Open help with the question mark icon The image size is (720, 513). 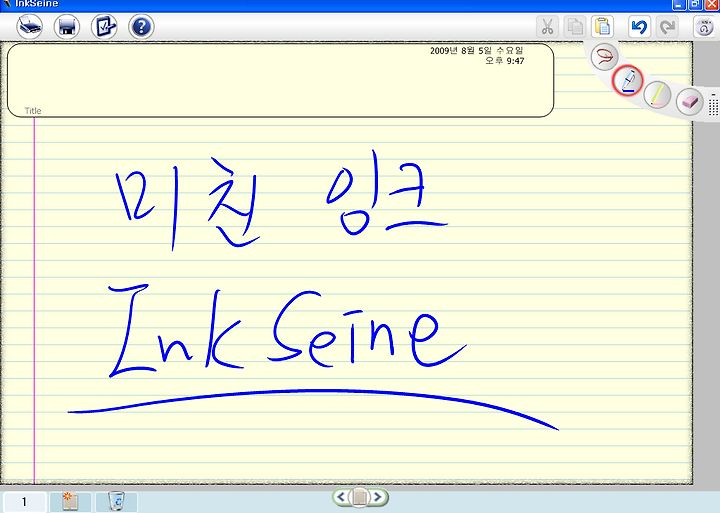pyautogui.click(x=141, y=27)
